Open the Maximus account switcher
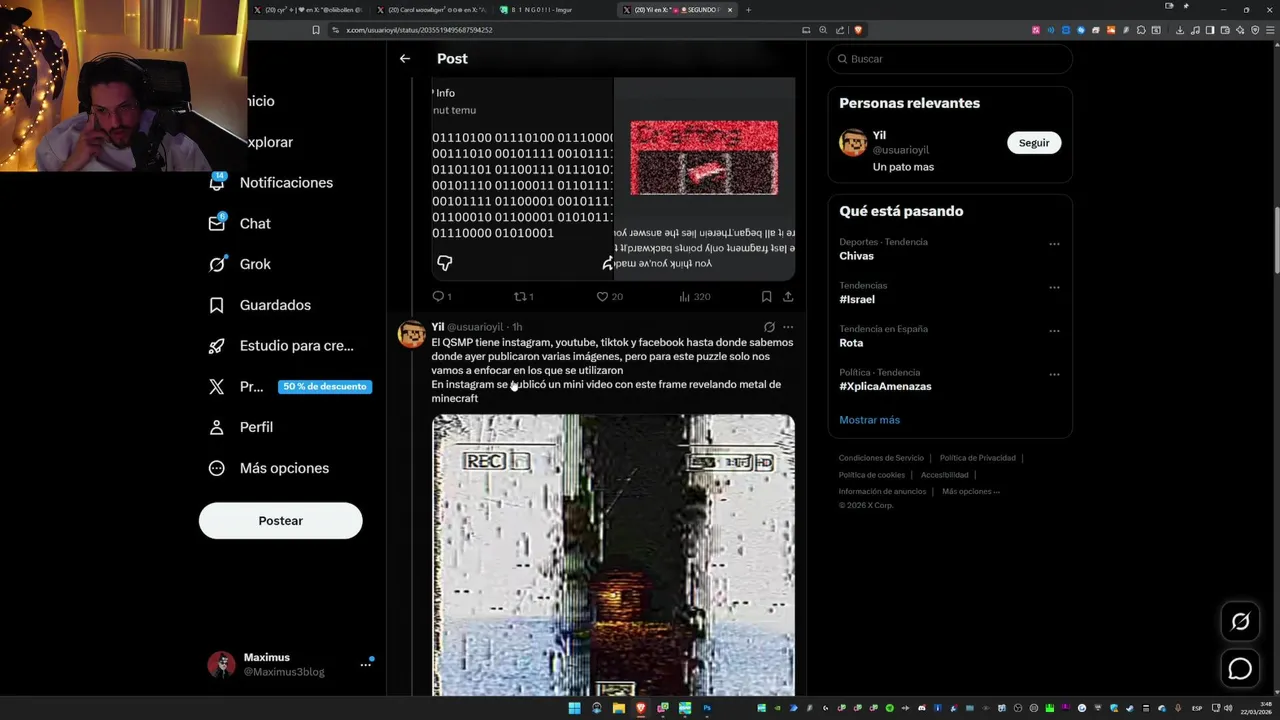 coord(291,665)
